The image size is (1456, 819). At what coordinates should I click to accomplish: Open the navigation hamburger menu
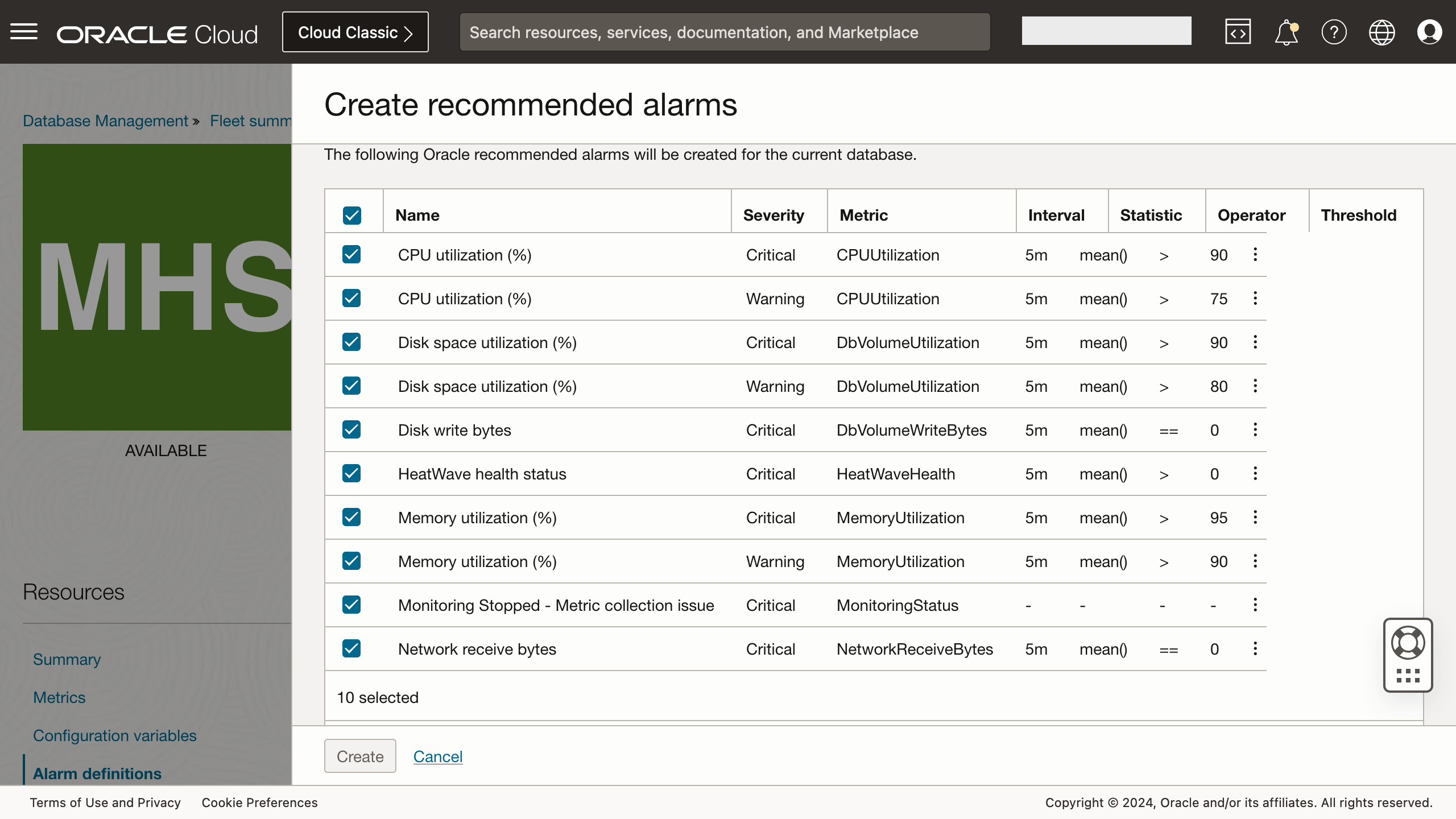click(x=24, y=31)
